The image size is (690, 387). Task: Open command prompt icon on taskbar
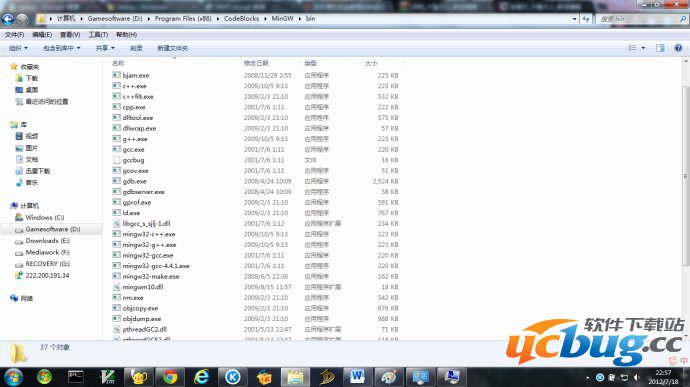(x=76, y=377)
